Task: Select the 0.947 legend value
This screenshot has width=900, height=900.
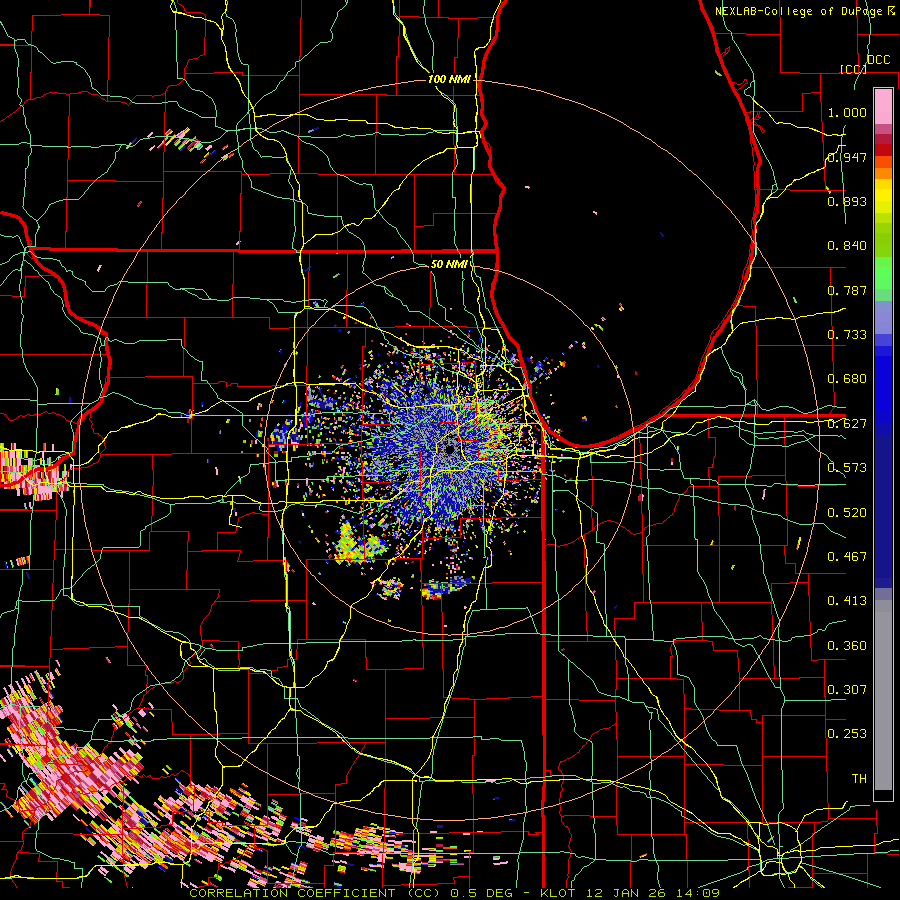Action: [x=847, y=157]
